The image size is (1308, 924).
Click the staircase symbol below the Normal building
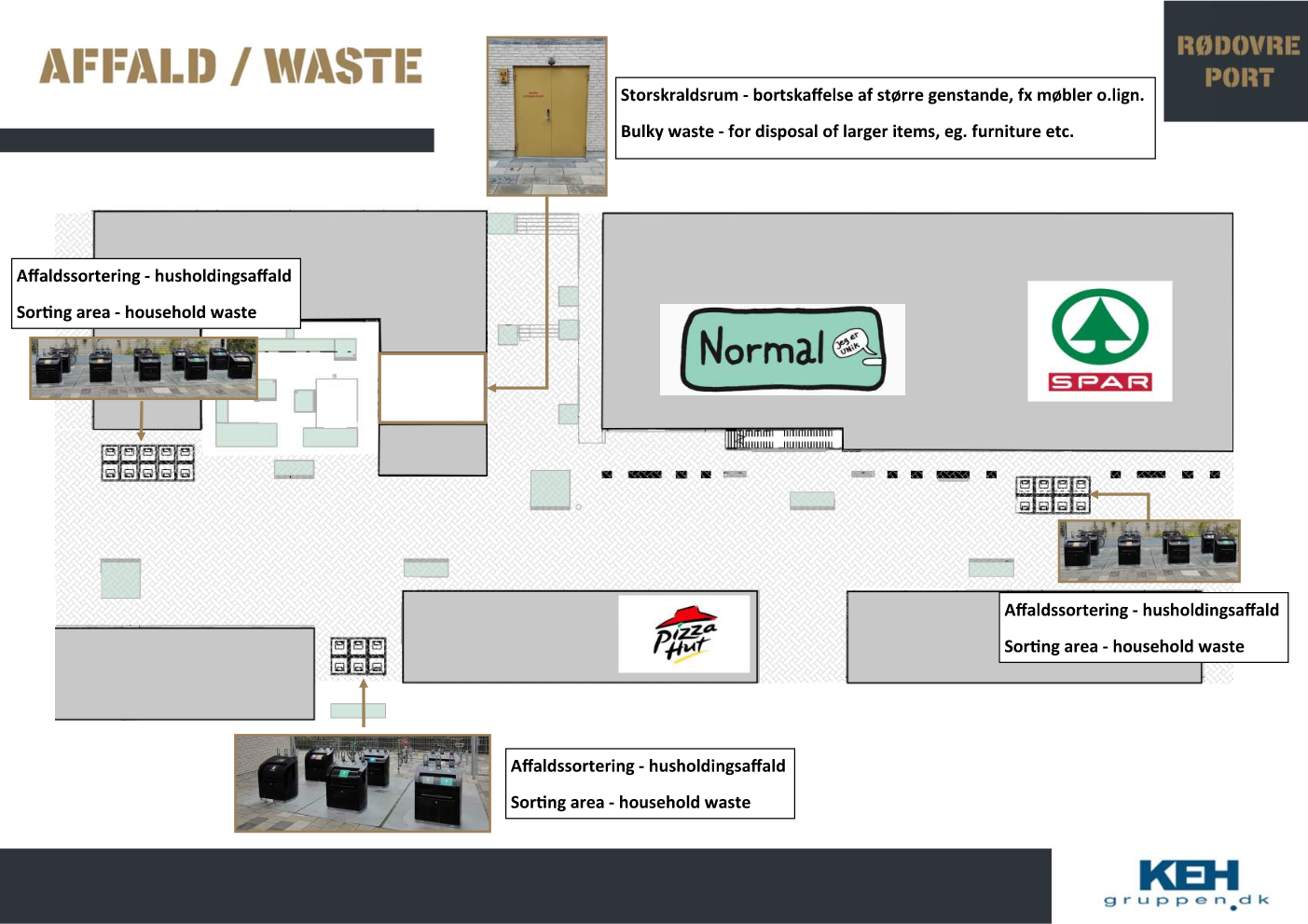783,438
